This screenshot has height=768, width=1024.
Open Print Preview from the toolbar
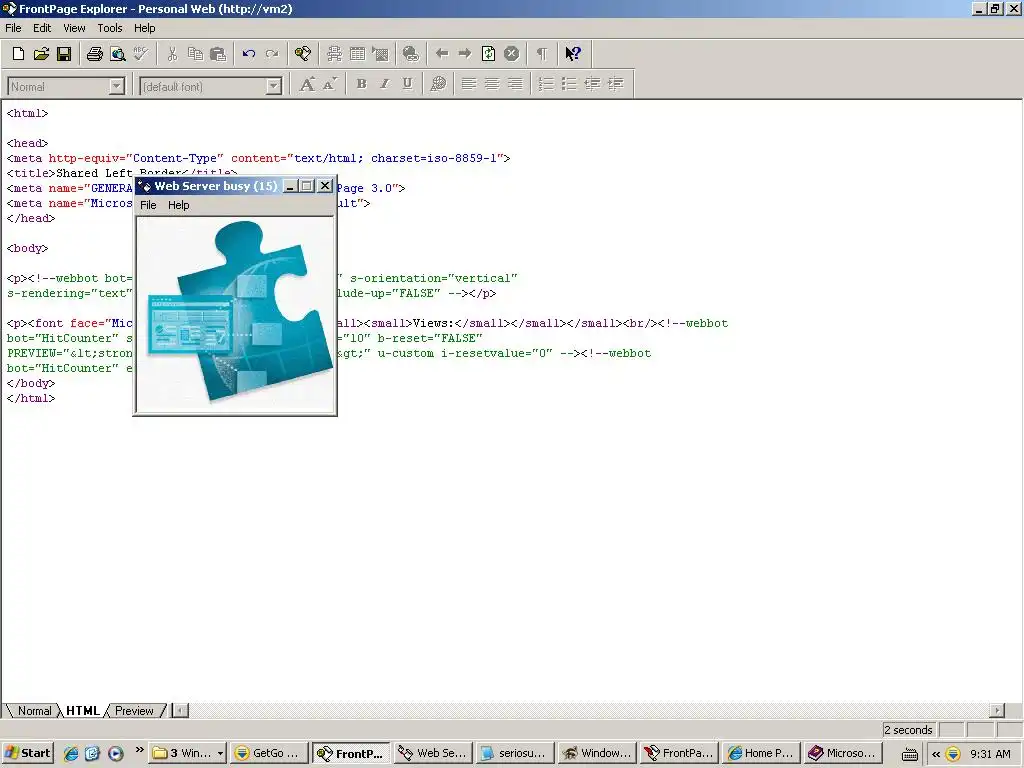pos(118,54)
